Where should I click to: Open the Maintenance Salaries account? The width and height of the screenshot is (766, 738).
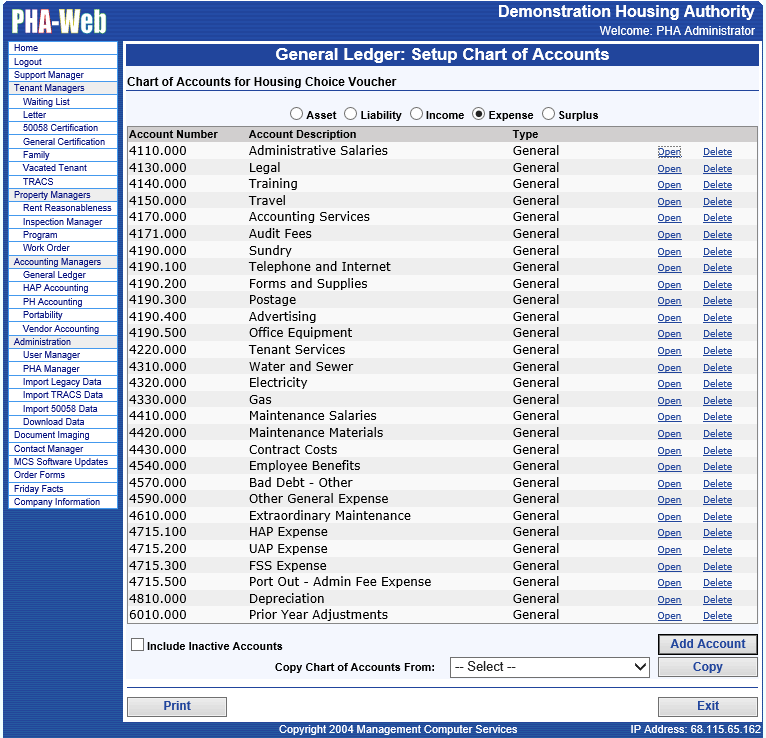(669, 417)
